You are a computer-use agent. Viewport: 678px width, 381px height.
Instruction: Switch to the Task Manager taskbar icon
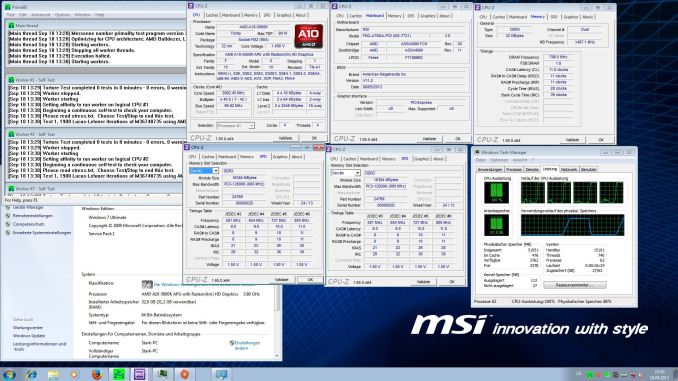coord(163,374)
